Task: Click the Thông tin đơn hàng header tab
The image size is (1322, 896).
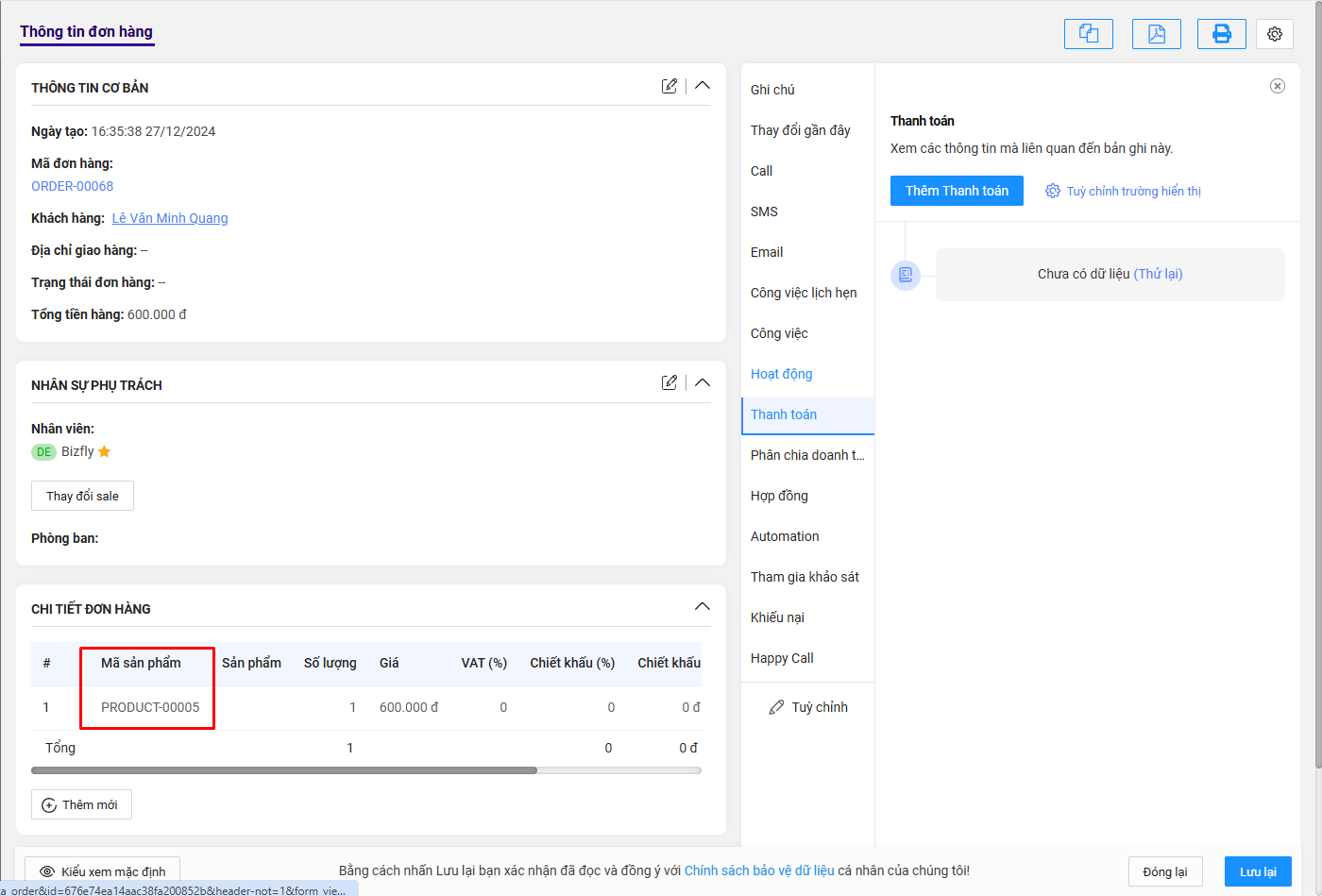Action: point(86,31)
